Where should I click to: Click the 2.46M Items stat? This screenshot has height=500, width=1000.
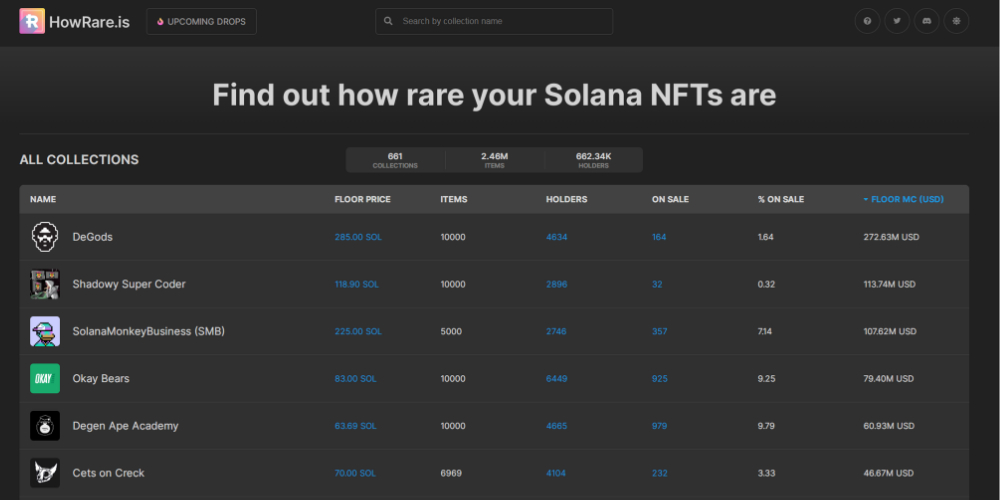click(494, 160)
